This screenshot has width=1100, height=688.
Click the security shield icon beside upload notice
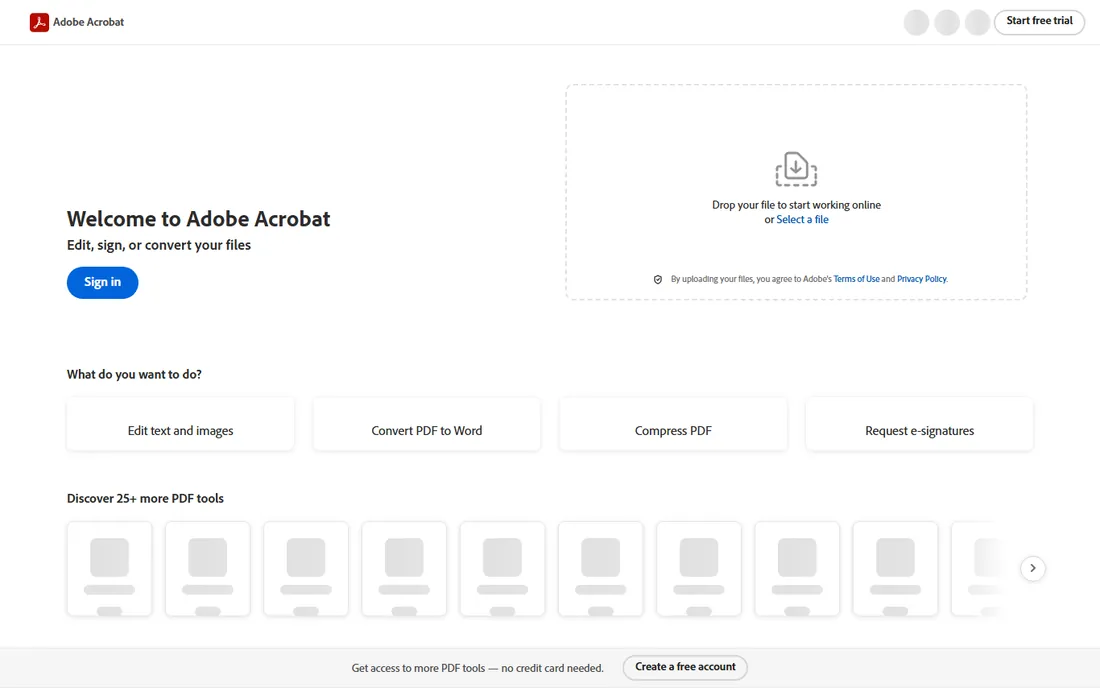(658, 279)
